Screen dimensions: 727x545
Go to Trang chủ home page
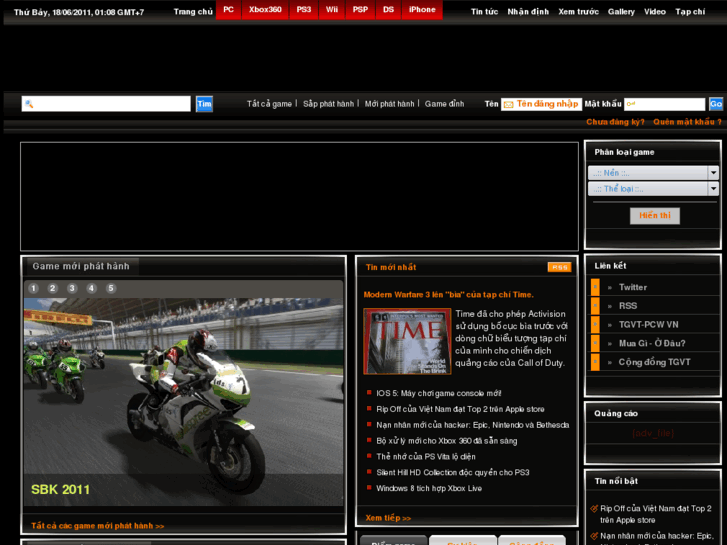click(193, 12)
